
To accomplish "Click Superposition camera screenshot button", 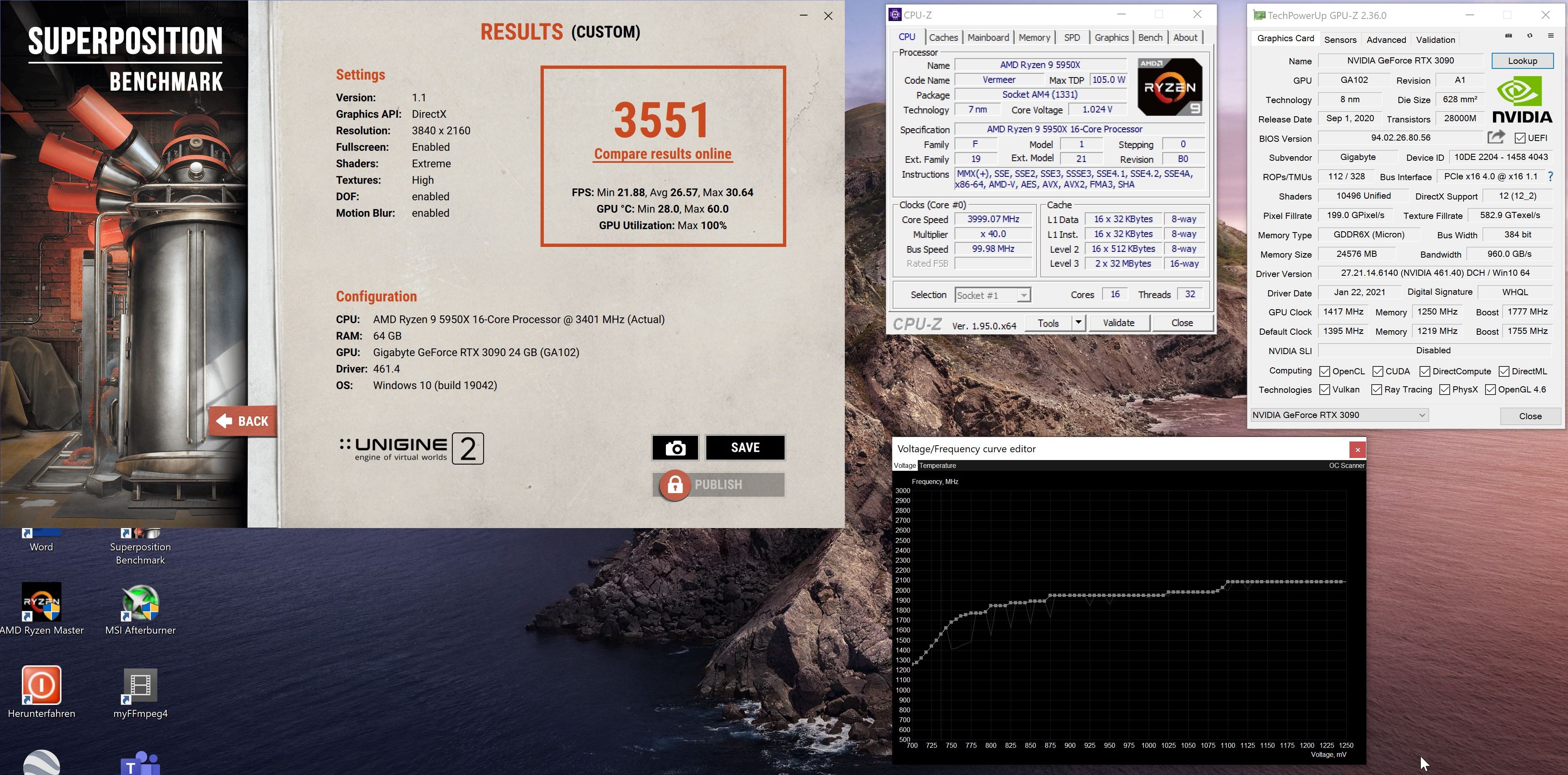I will 675,448.
